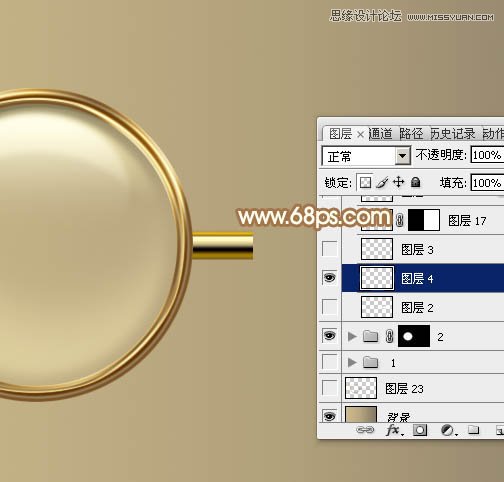This screenshot has width=504, height=482.
Task: Click the mask link icon on 图层 17
Action: (x=400, y=220)
